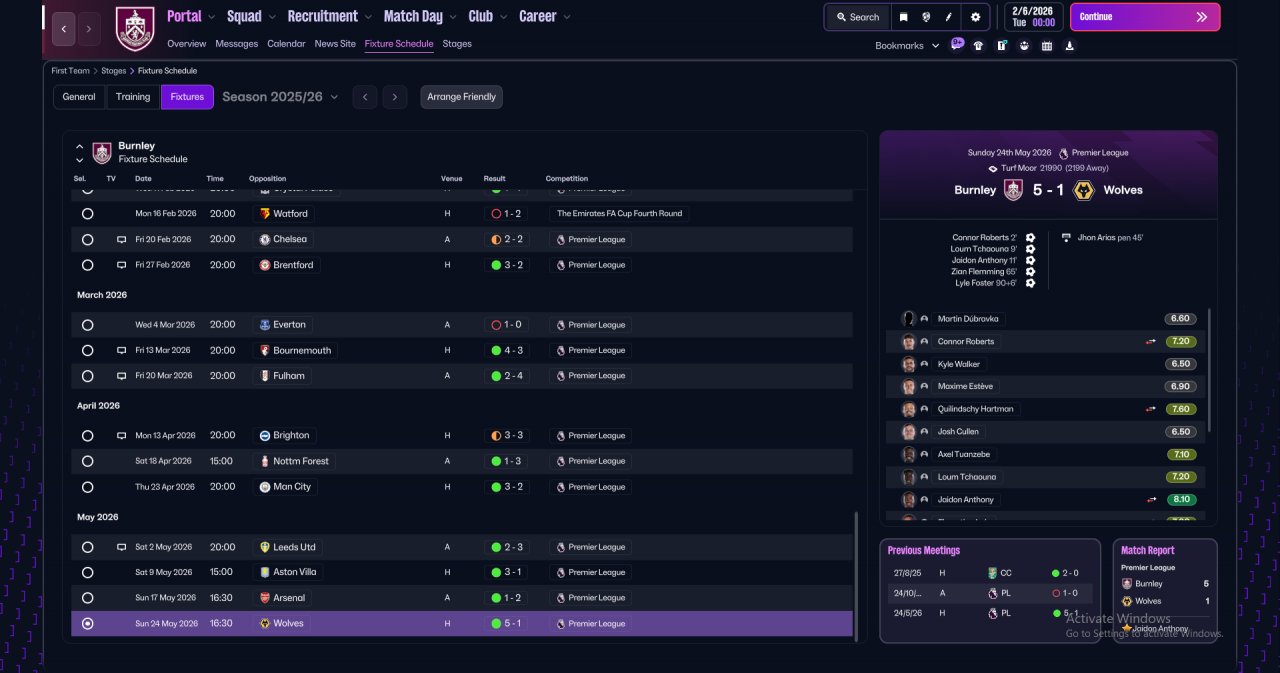Select the Aston Villa fixture radio button
The image size is (1280, 673).
click(x=87, y=573)
